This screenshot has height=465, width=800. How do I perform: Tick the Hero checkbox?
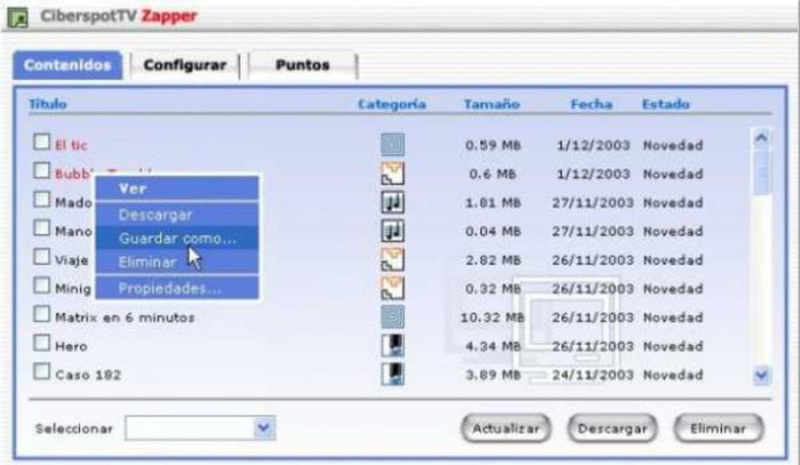(42, 342)
